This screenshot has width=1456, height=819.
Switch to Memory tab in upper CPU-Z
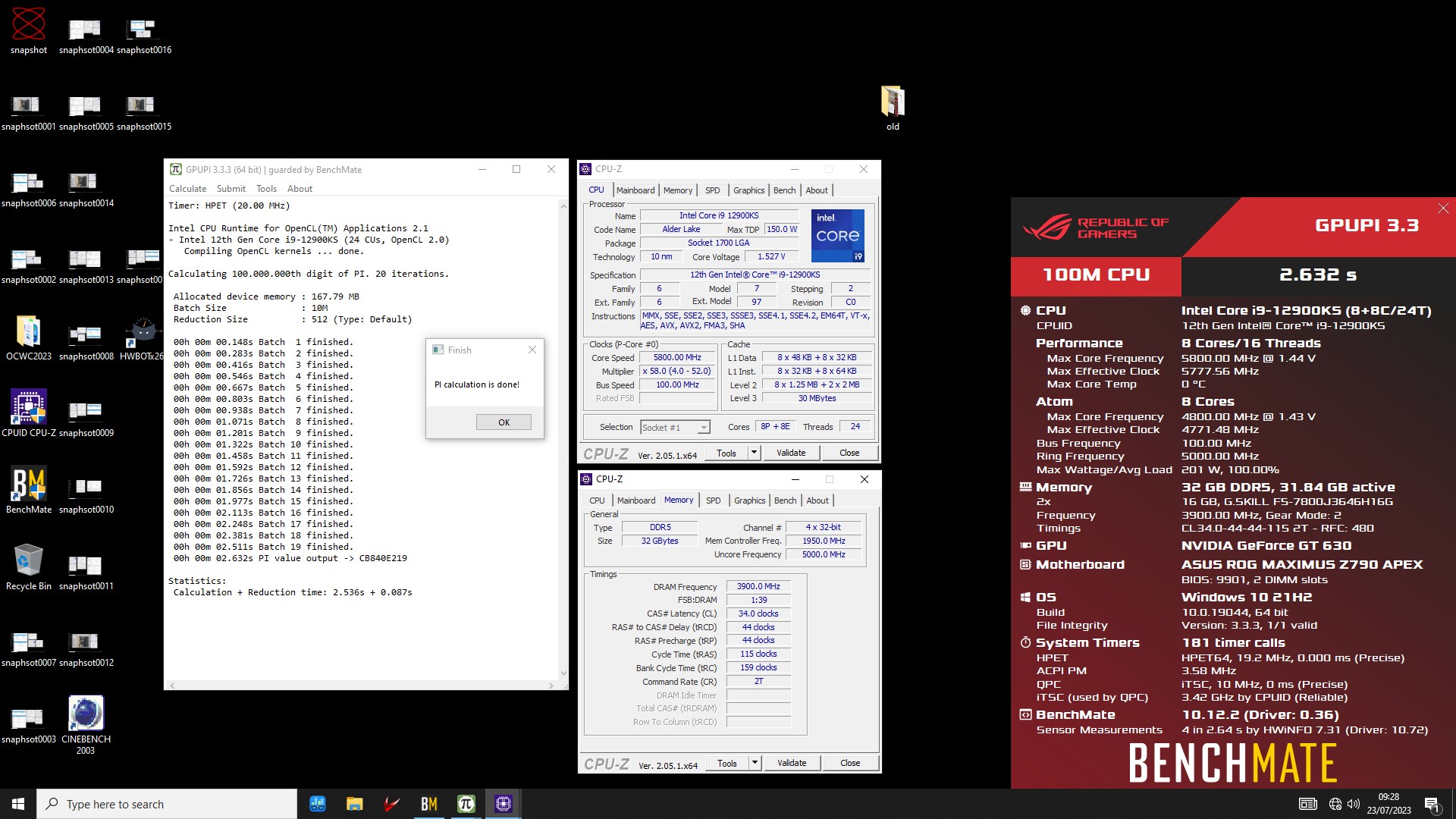678,190
